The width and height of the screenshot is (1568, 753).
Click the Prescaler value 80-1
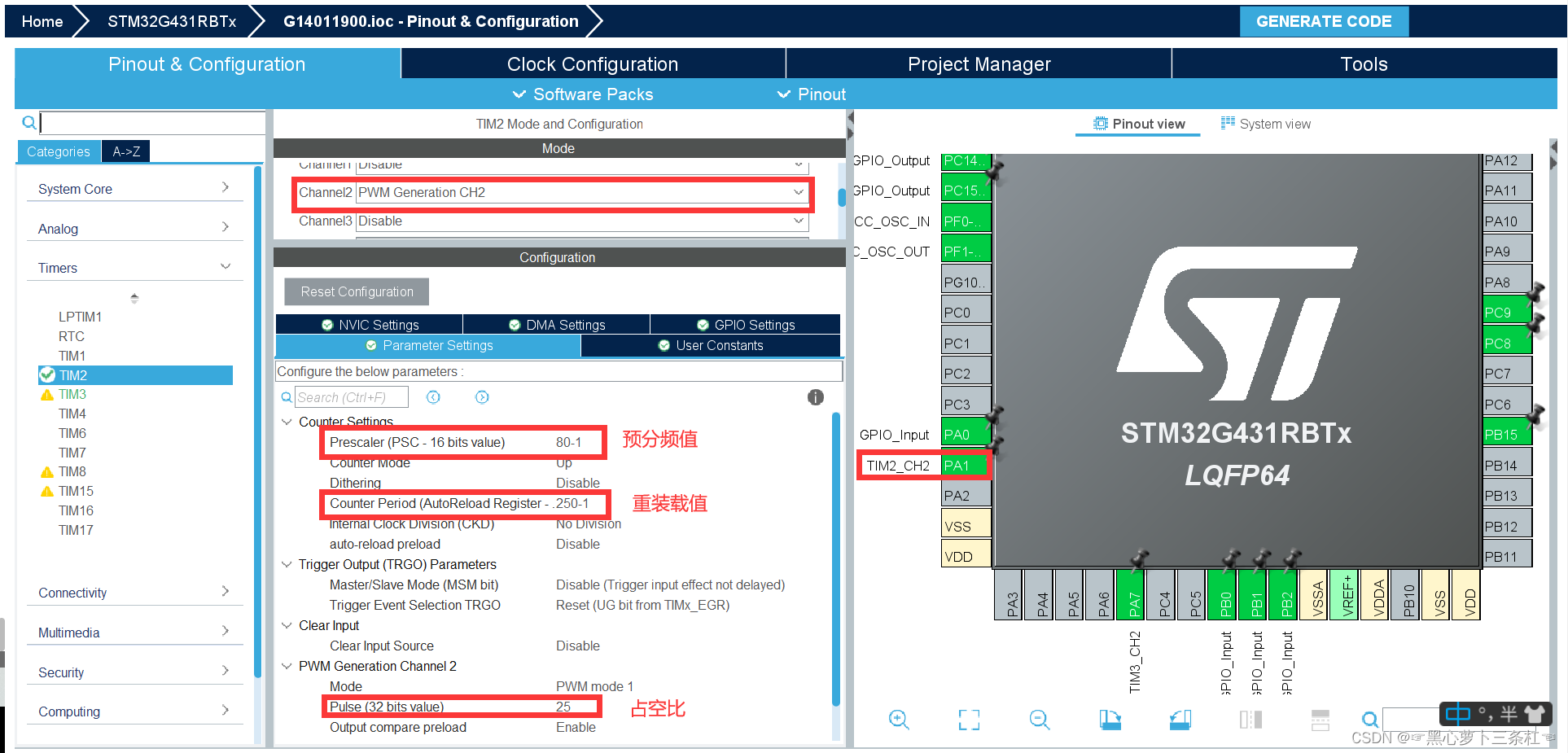click(x=569, y=442)
